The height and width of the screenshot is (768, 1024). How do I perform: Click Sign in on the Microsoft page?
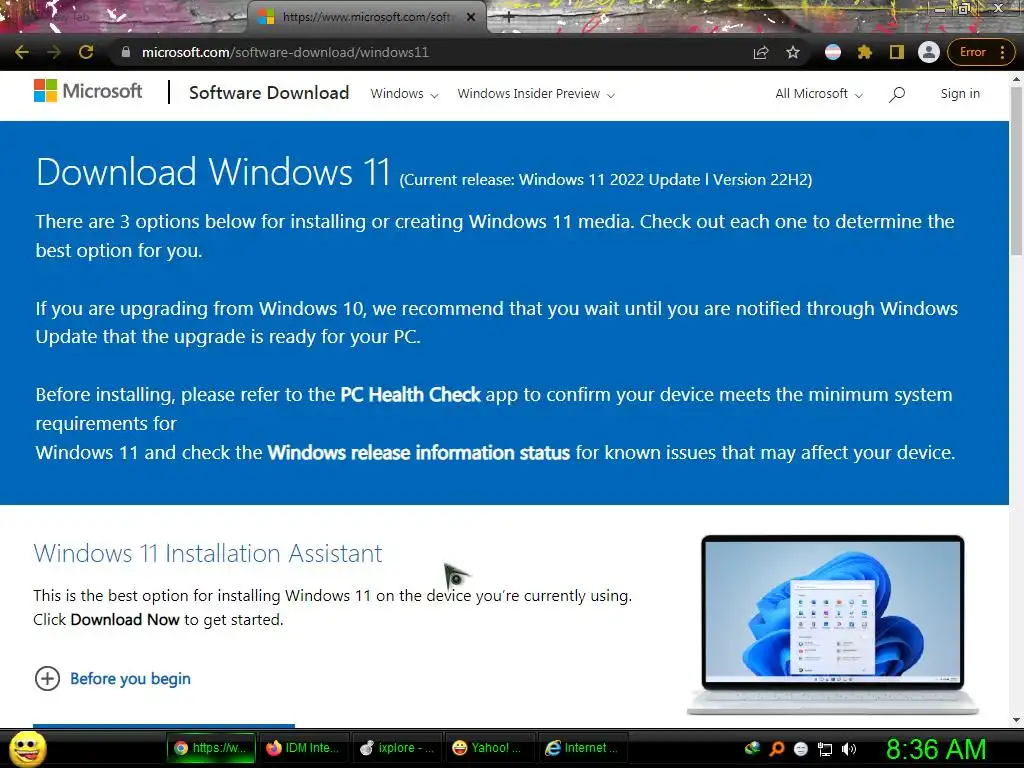coord(960,93)
